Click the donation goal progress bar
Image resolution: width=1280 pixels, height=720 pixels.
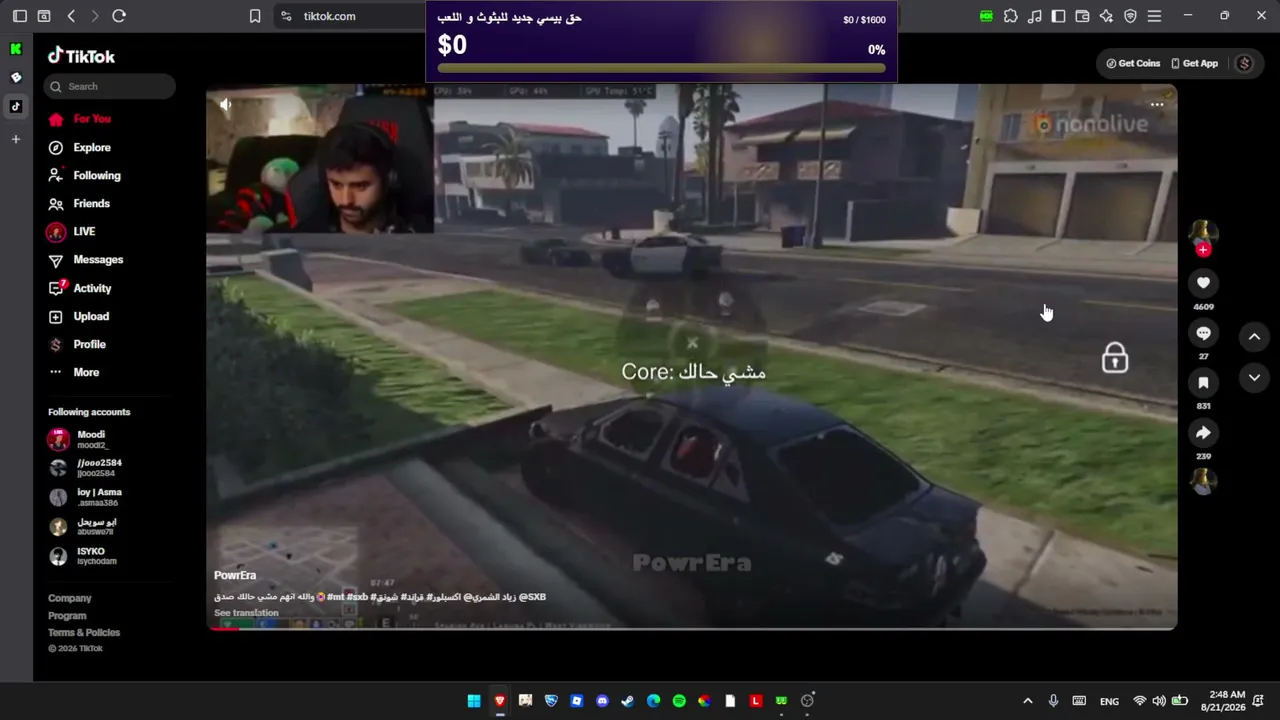661,68
